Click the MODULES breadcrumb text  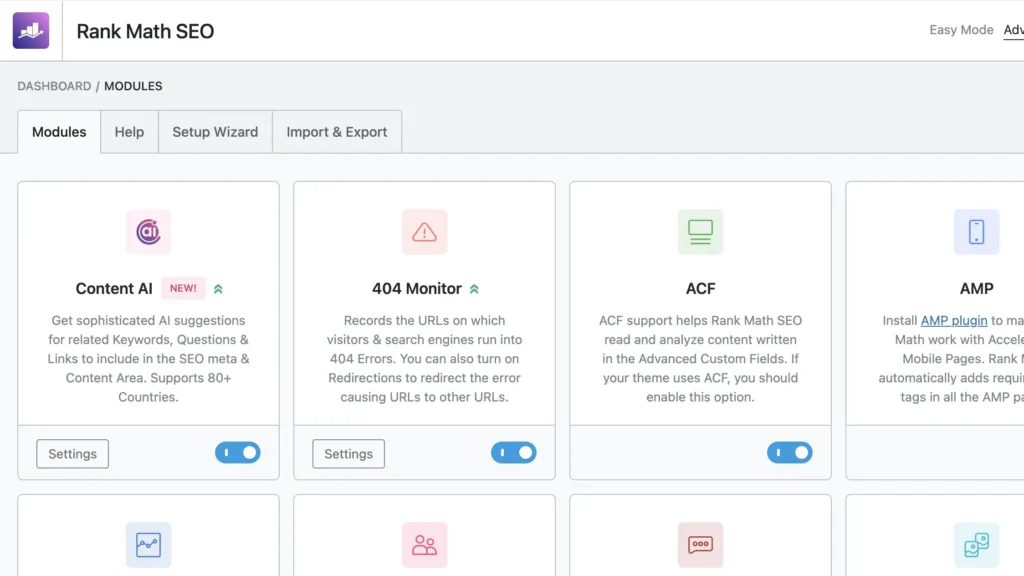133,86
